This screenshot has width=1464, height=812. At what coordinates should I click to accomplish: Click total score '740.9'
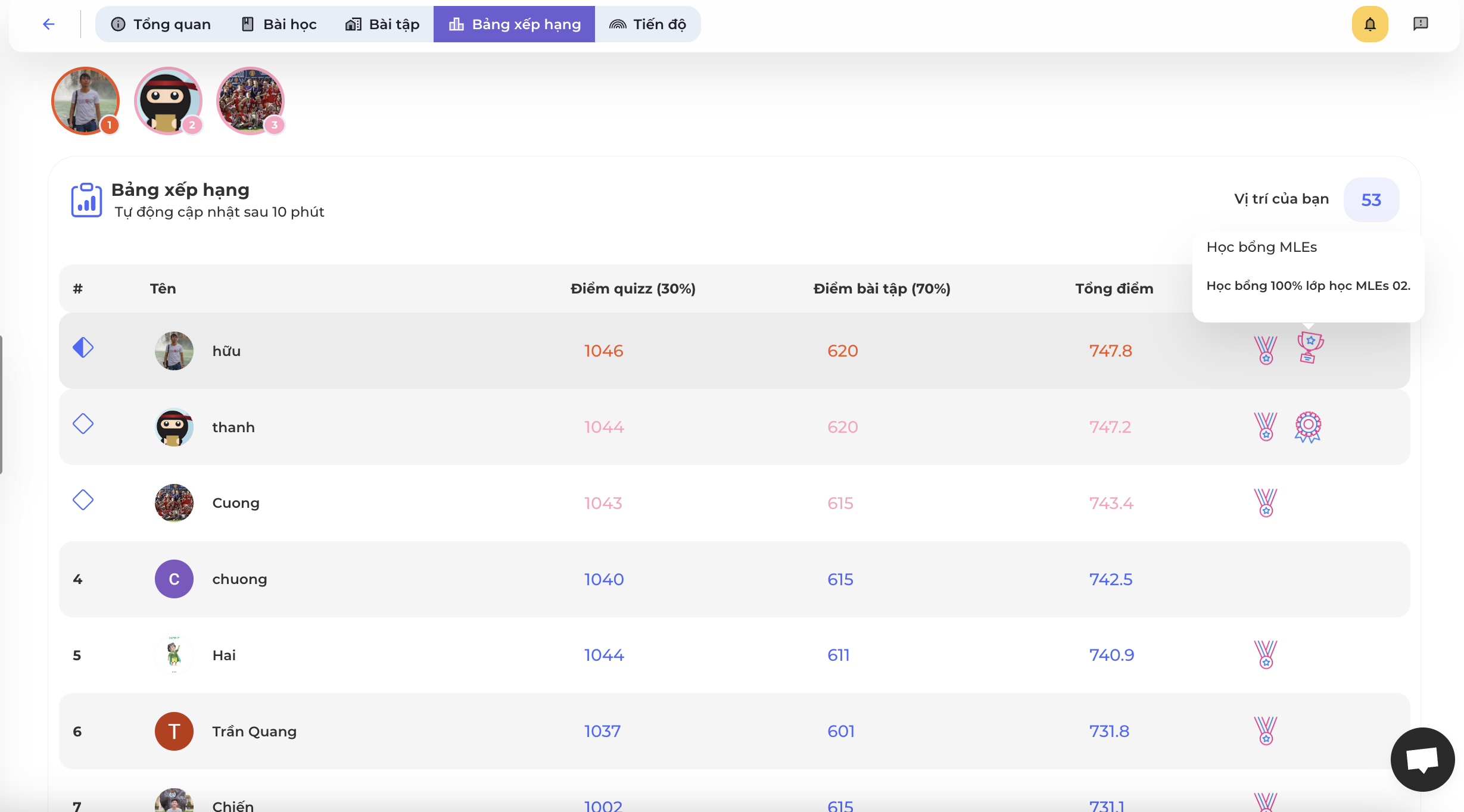pyautogui.click(x=1112, y=655)
